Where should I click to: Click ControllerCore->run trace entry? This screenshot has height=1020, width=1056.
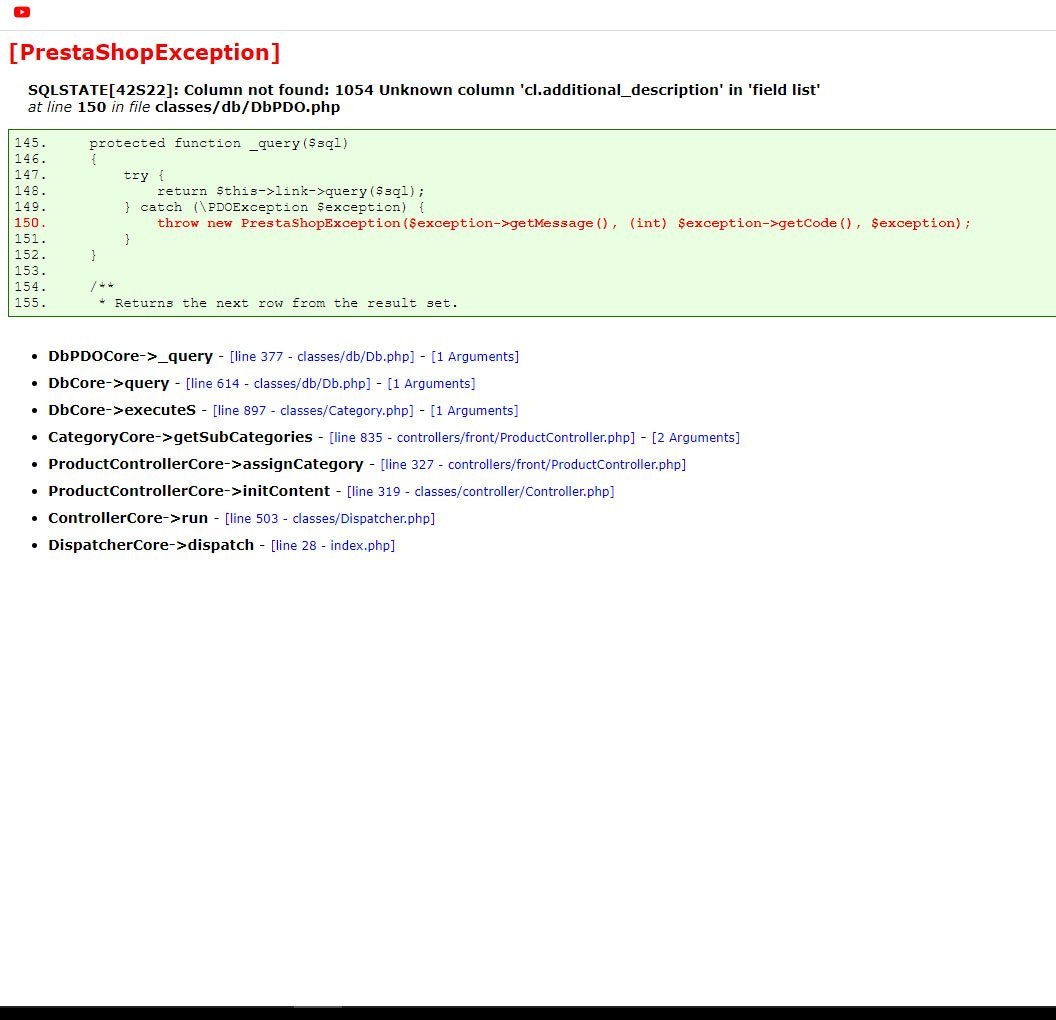tap(128, 517)
